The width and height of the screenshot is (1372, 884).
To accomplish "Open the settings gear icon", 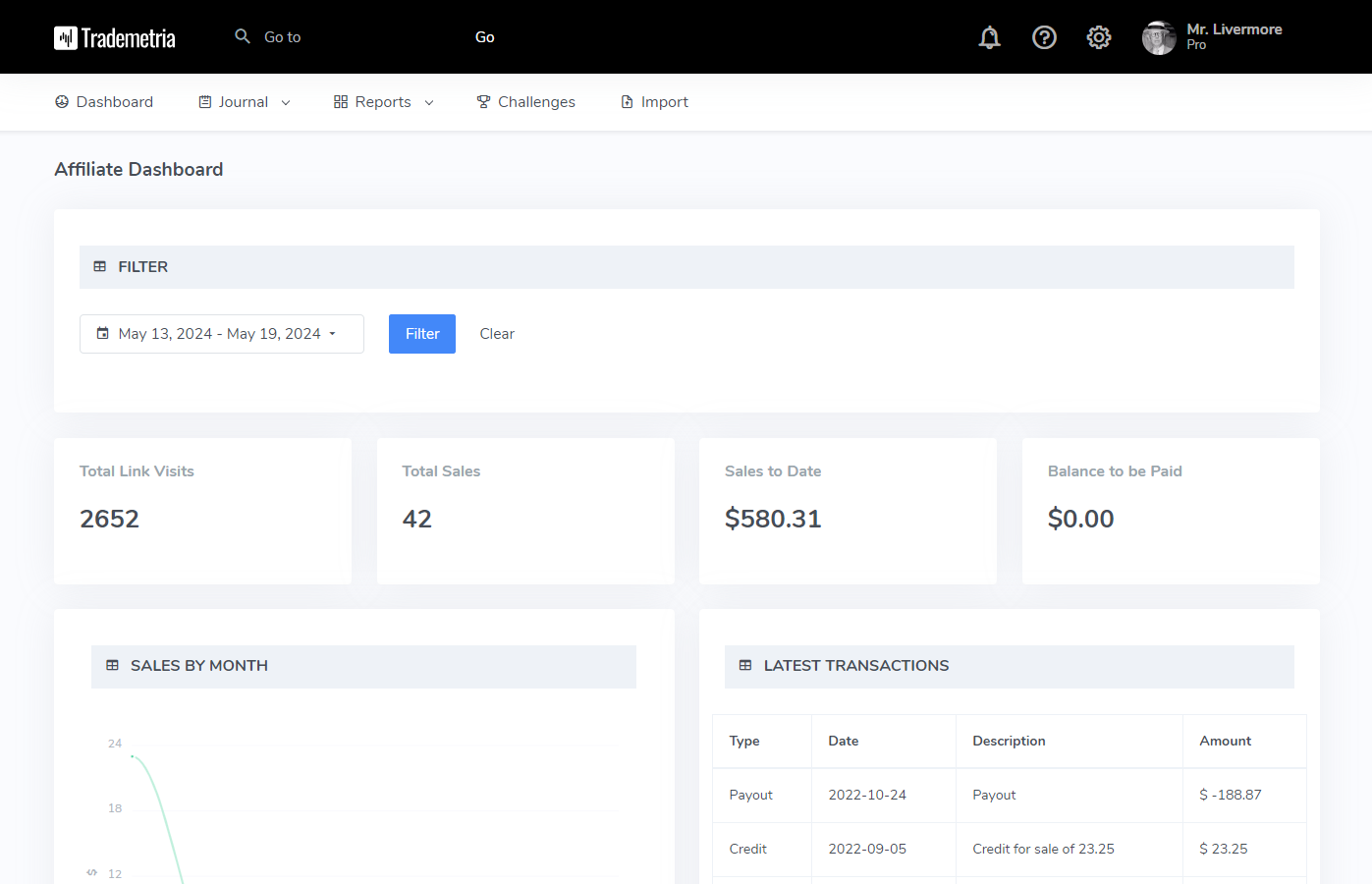I will [1099, 37].
